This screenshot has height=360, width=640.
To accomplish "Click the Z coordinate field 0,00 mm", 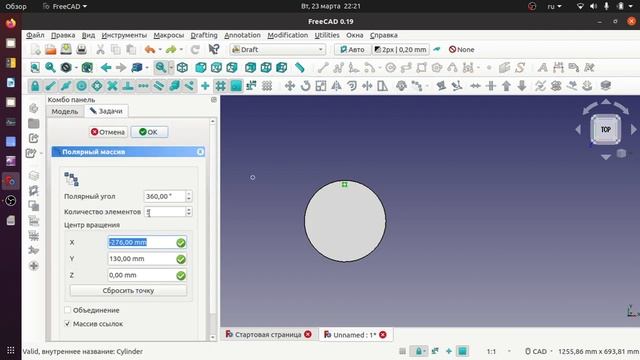I will (147, 275).
